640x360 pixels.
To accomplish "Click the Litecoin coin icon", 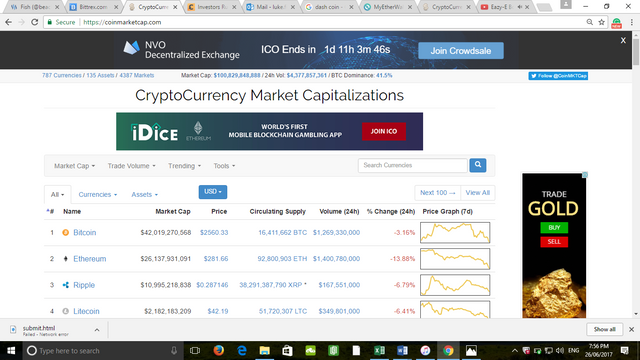I will point(65,311).
